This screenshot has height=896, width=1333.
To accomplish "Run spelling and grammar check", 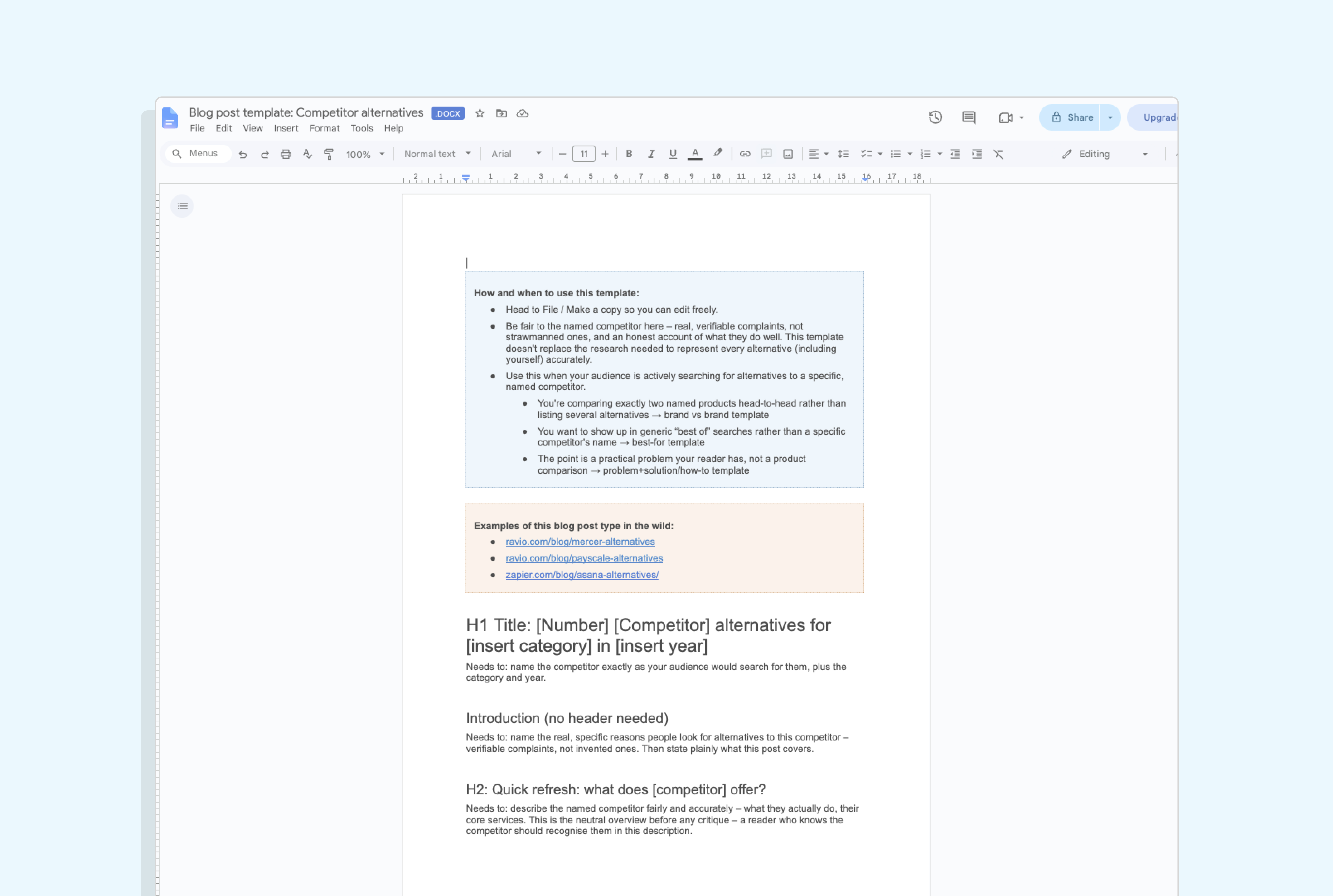I will pyautogui.click(x=308, y=154).
